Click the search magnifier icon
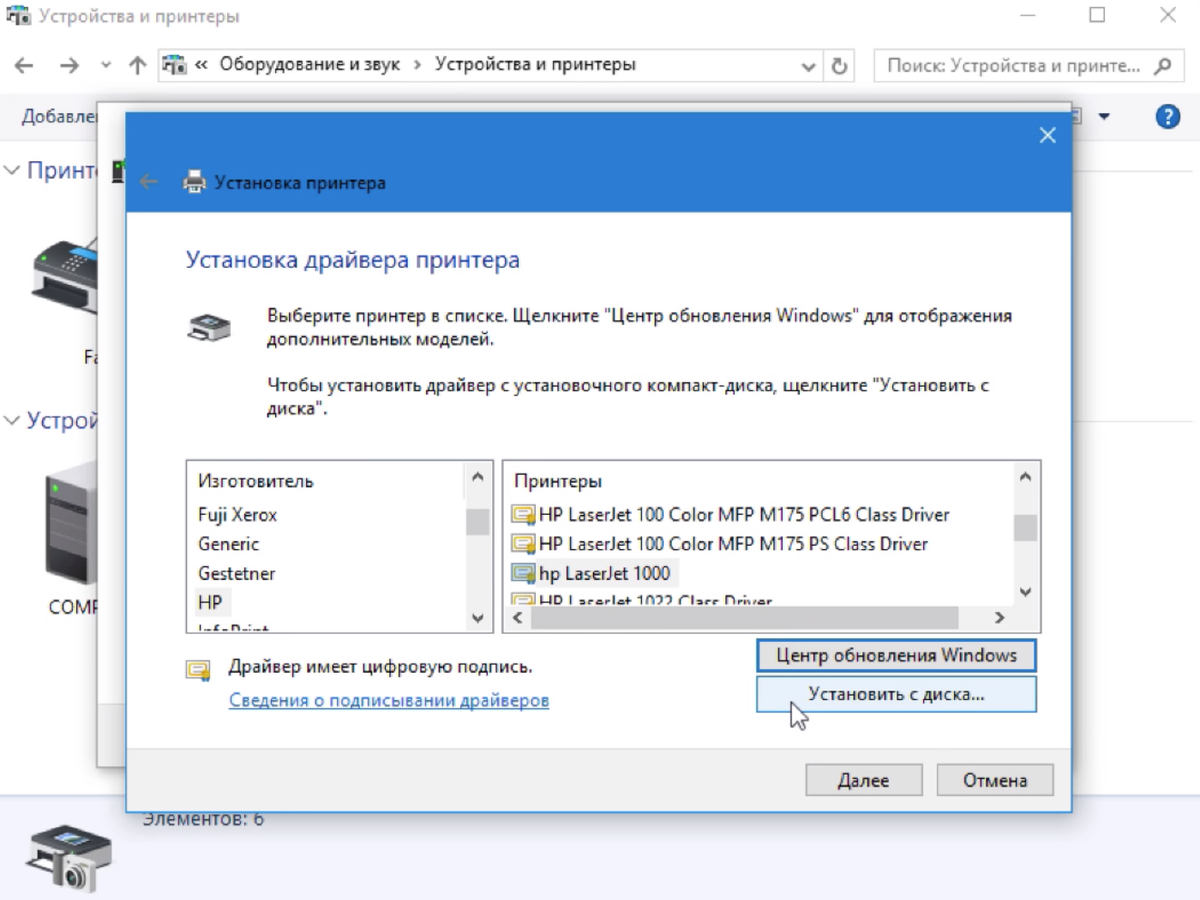The image size is (1200, 900). coord(1162,66)
